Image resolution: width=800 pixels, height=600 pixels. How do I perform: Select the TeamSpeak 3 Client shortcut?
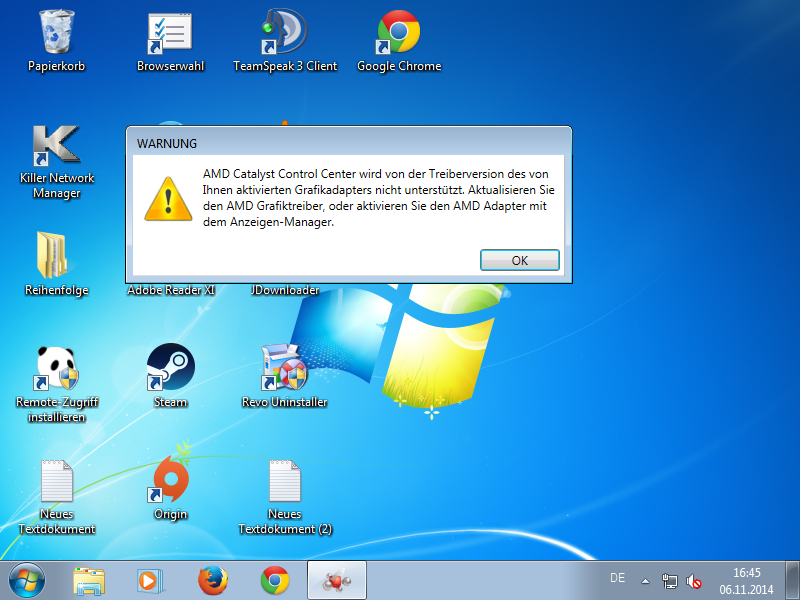pyautogui.click(x=285, y=32)
